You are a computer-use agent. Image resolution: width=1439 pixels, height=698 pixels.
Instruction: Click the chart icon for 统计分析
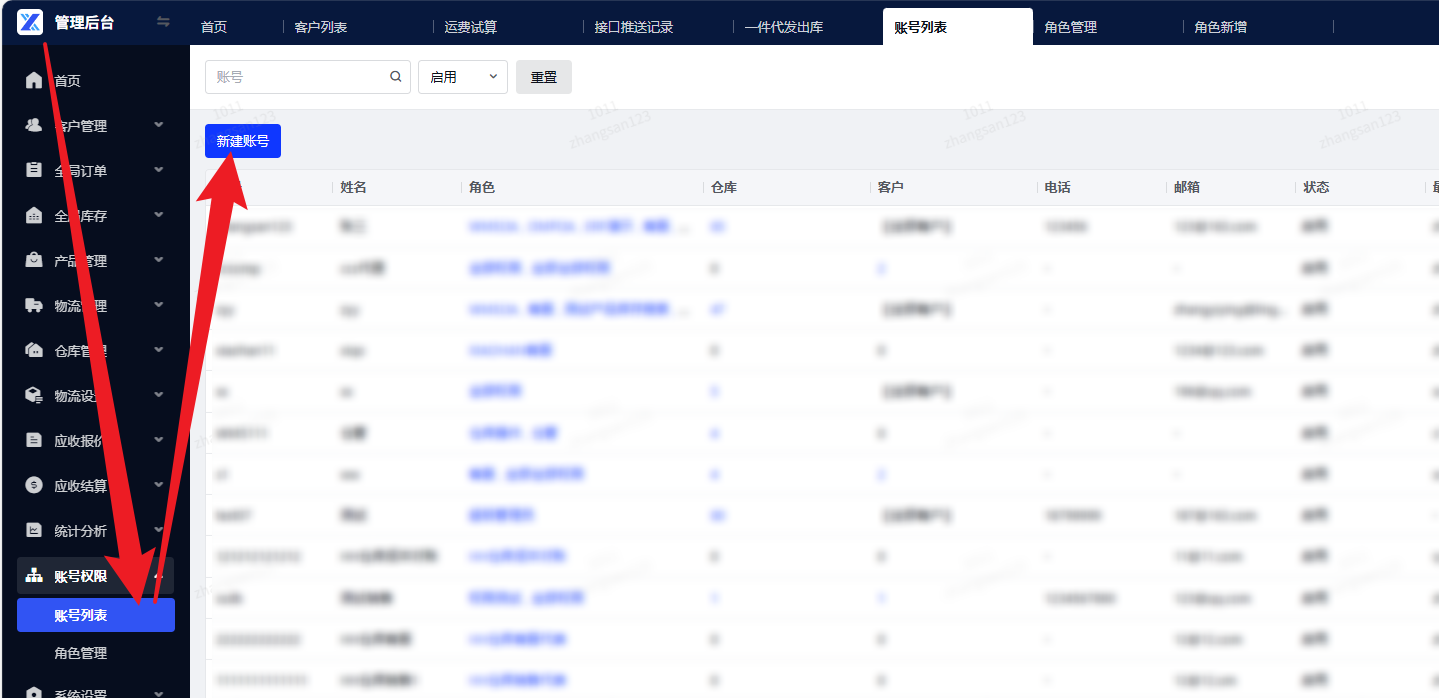coord(34,530)
